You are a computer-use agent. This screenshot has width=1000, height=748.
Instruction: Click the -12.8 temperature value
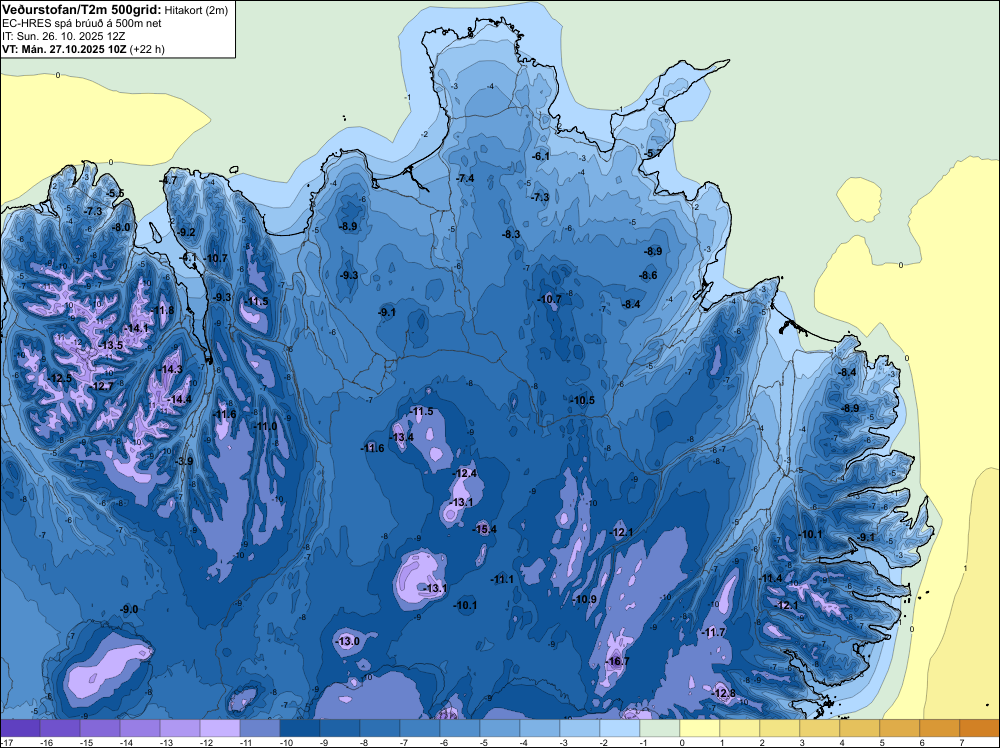click(x=723, y=693)
